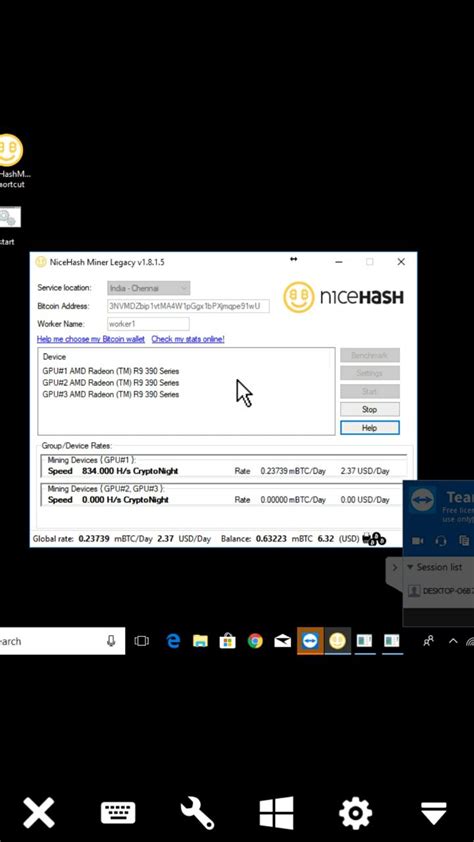
Task: Click the Device column header
Action: 54,357
